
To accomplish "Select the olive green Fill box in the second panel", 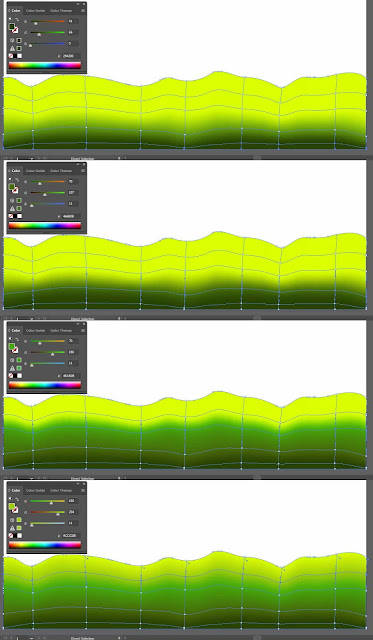I will [12, 186].
